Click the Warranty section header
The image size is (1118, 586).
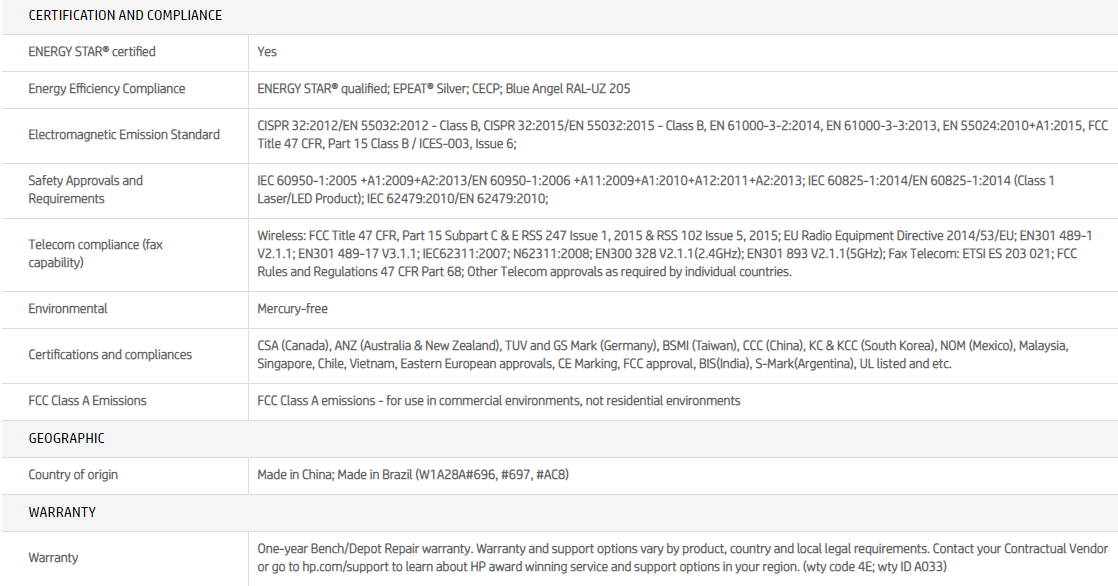coord(62,512)
